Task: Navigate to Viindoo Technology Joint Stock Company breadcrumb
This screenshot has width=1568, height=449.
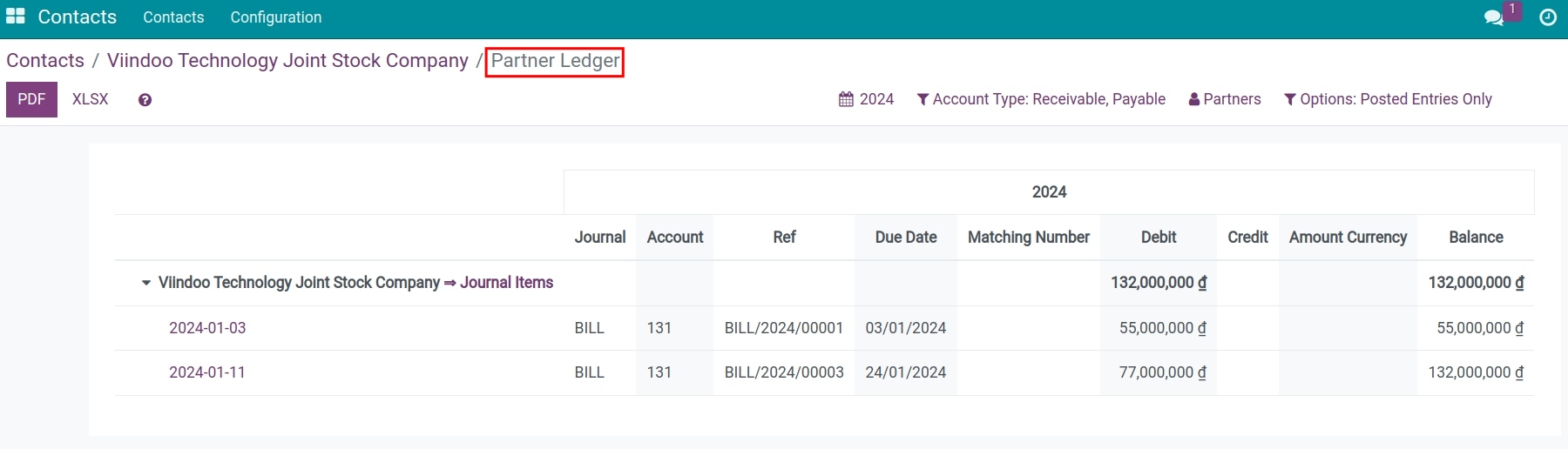Action: pos(287,61)
